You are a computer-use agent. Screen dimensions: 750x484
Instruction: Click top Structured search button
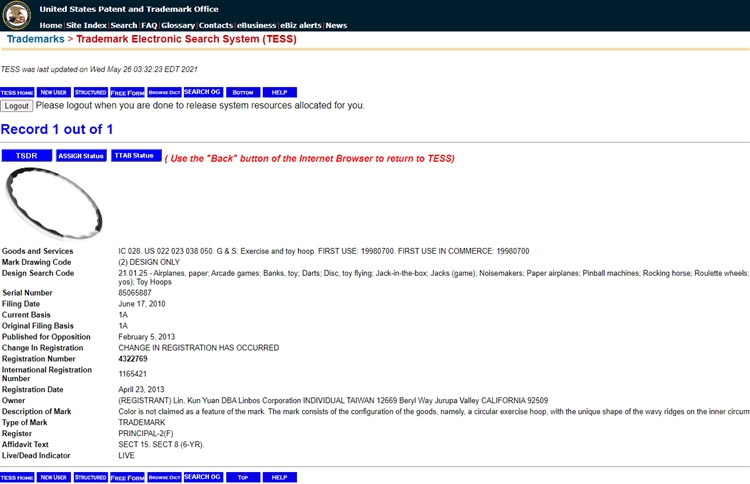[90, 92]
